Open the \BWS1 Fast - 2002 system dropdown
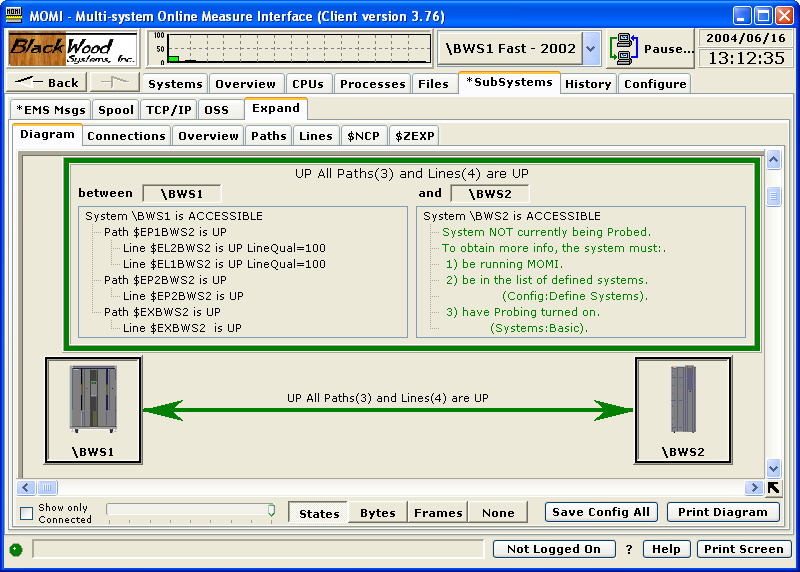The width and height of the screenshot is (800, 572). [x=591, y=48]
